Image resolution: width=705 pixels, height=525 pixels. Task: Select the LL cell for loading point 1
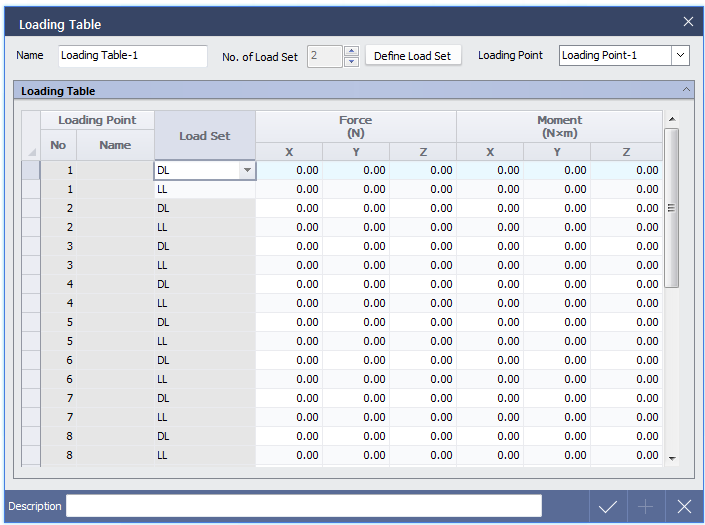tap(204, 189)
